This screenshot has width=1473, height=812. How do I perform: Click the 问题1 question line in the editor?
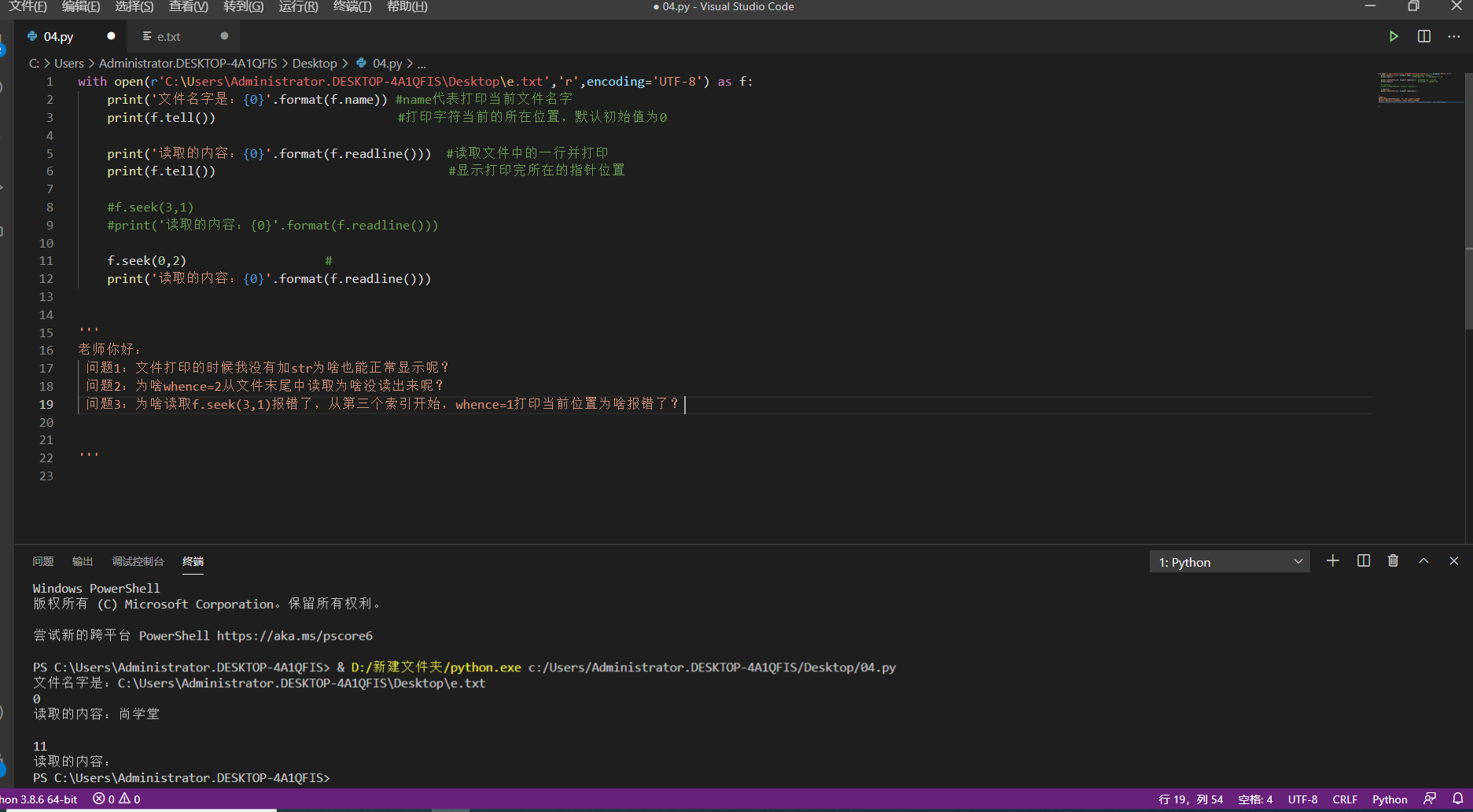coord(267,367)
